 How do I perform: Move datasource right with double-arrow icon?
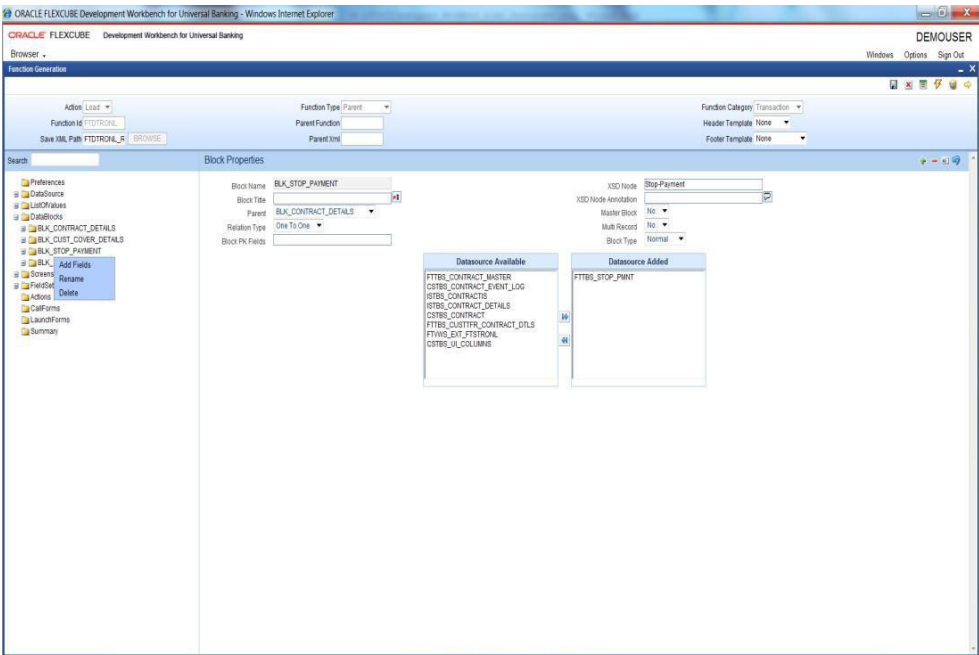564,317
